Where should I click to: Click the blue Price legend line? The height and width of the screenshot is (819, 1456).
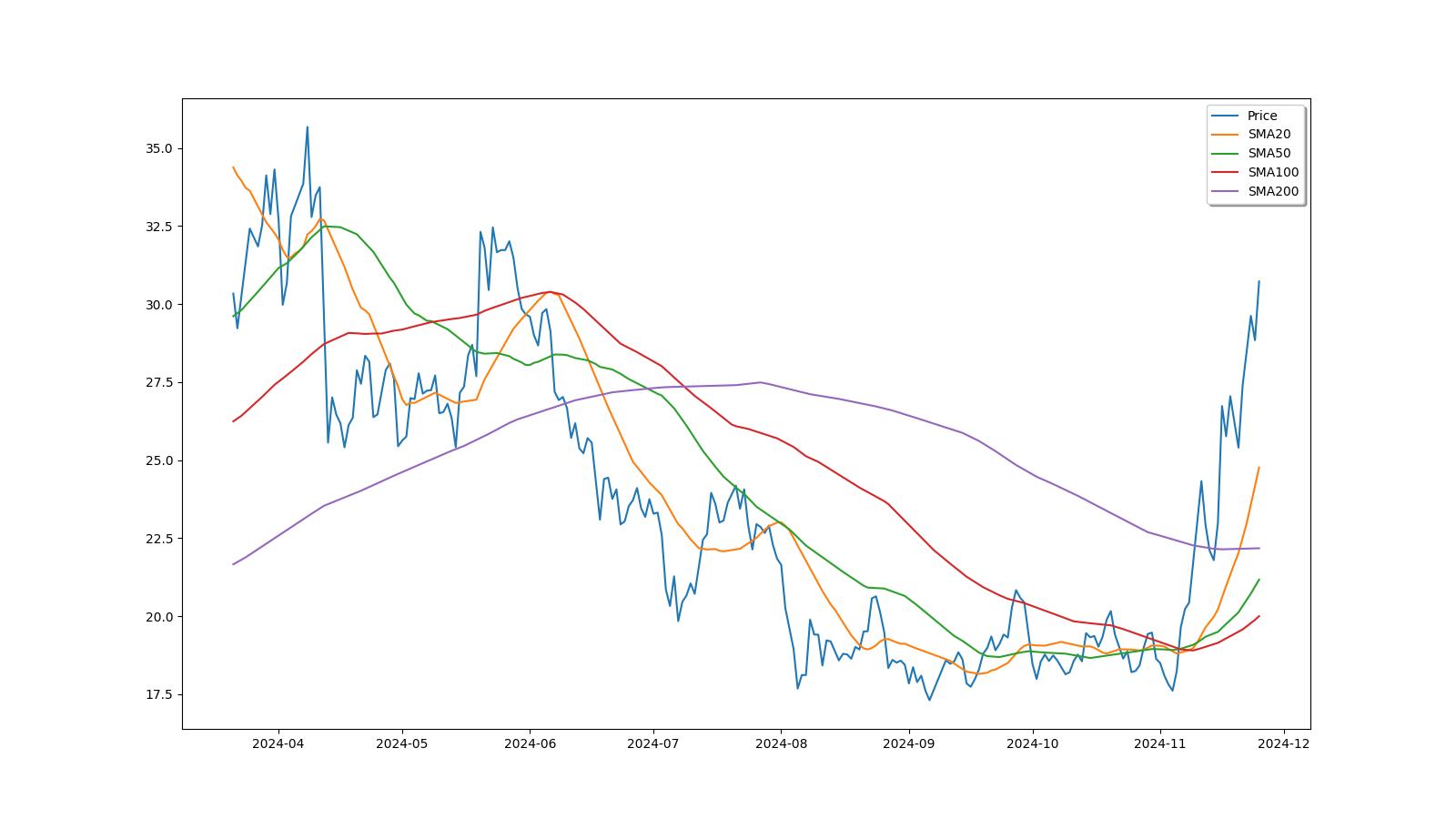click(x=1226, y=116)
